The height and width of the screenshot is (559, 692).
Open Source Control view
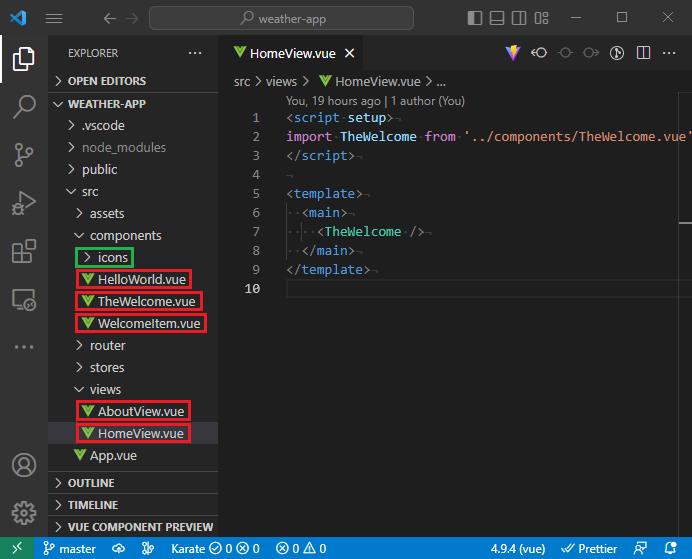point(23,155)
